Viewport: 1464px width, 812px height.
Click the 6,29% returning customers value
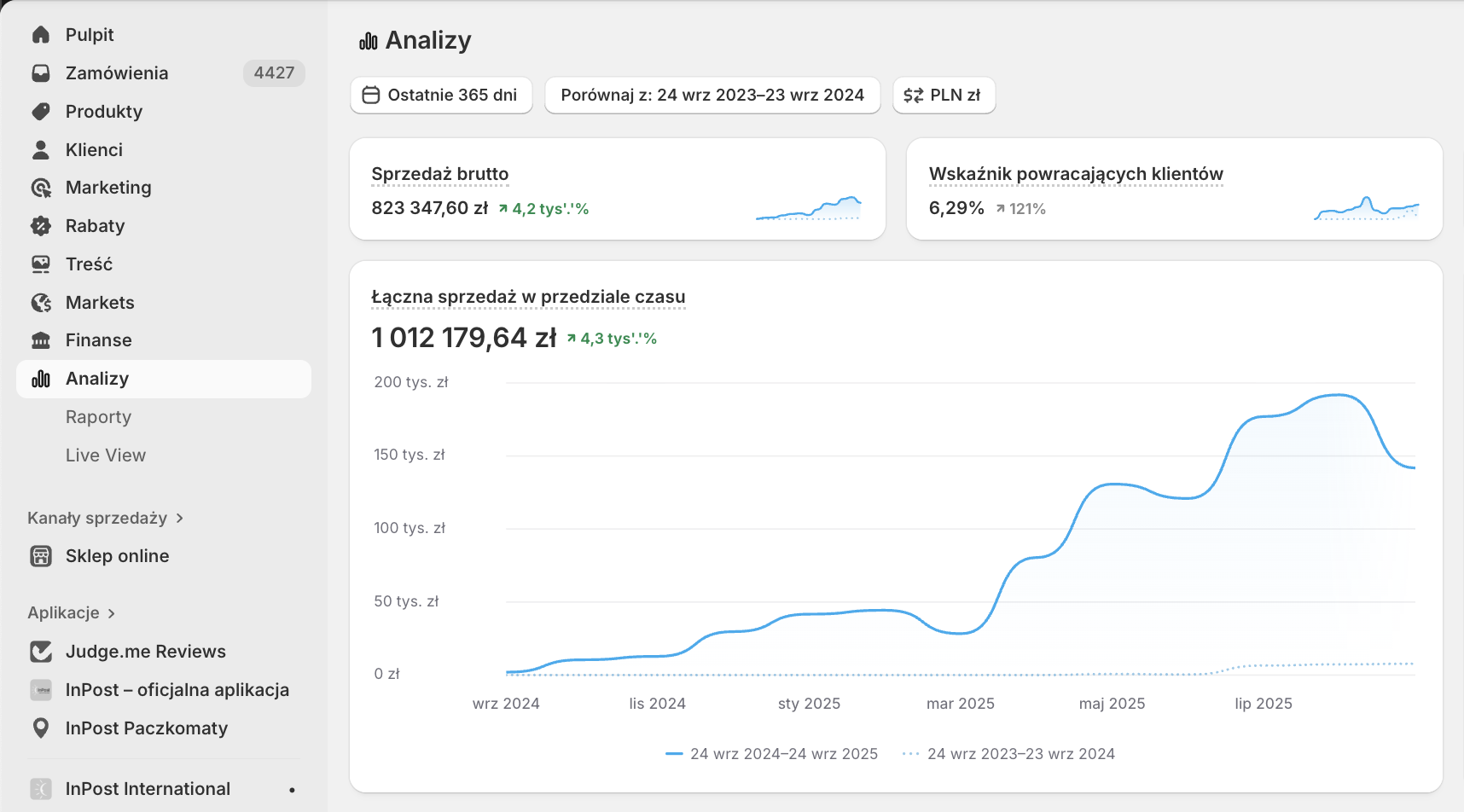point(956,208)
